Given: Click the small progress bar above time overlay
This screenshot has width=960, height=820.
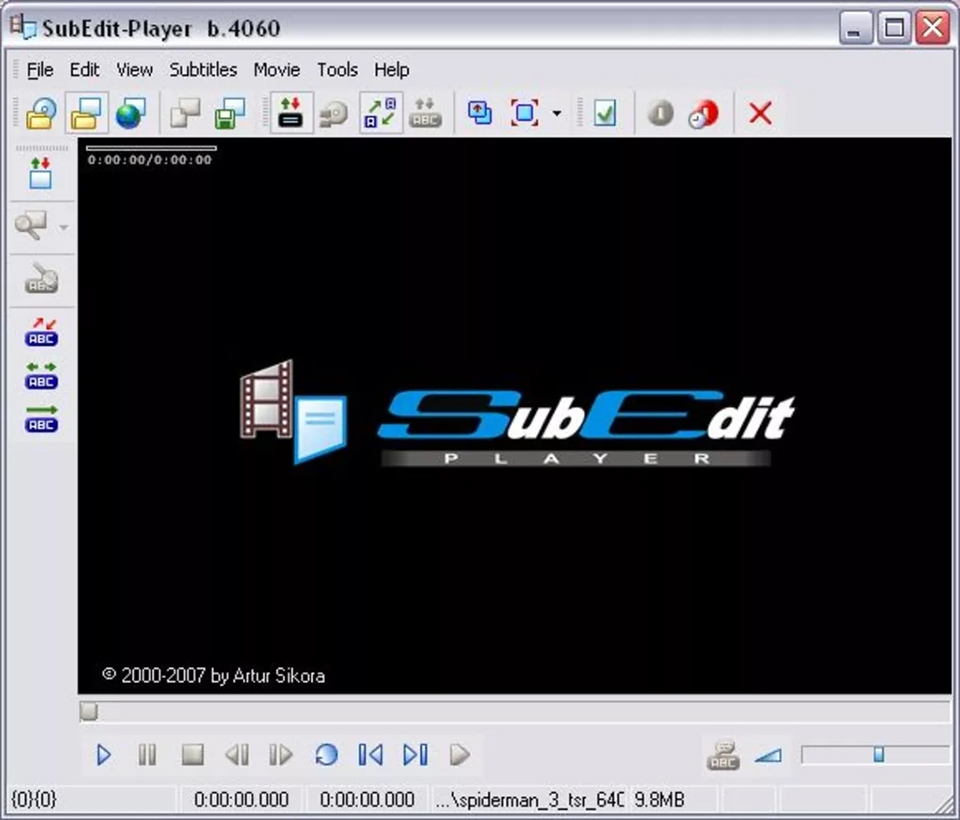Looking at the screenshot, I should tap(151, 148).
